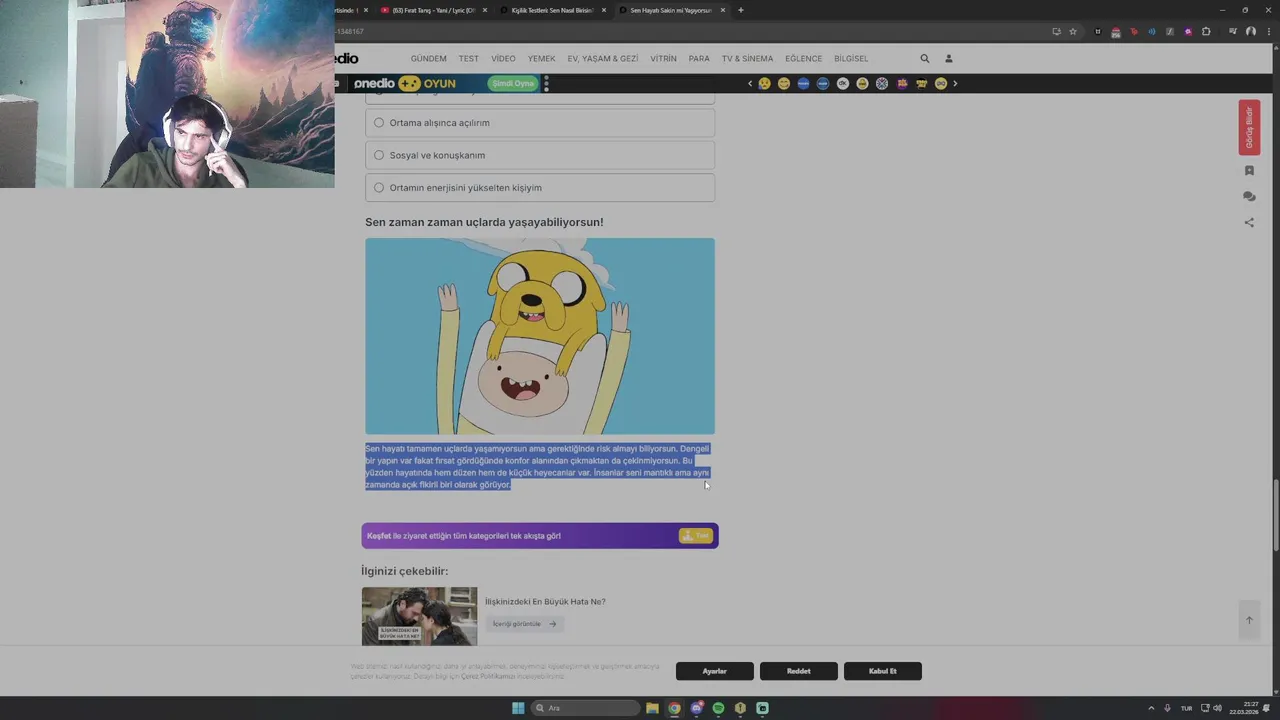Click the page vertical scrollbar thumb
The height and width of the screenshot is (720, 1280).
pyautogui.click(x=1275, y=515)
